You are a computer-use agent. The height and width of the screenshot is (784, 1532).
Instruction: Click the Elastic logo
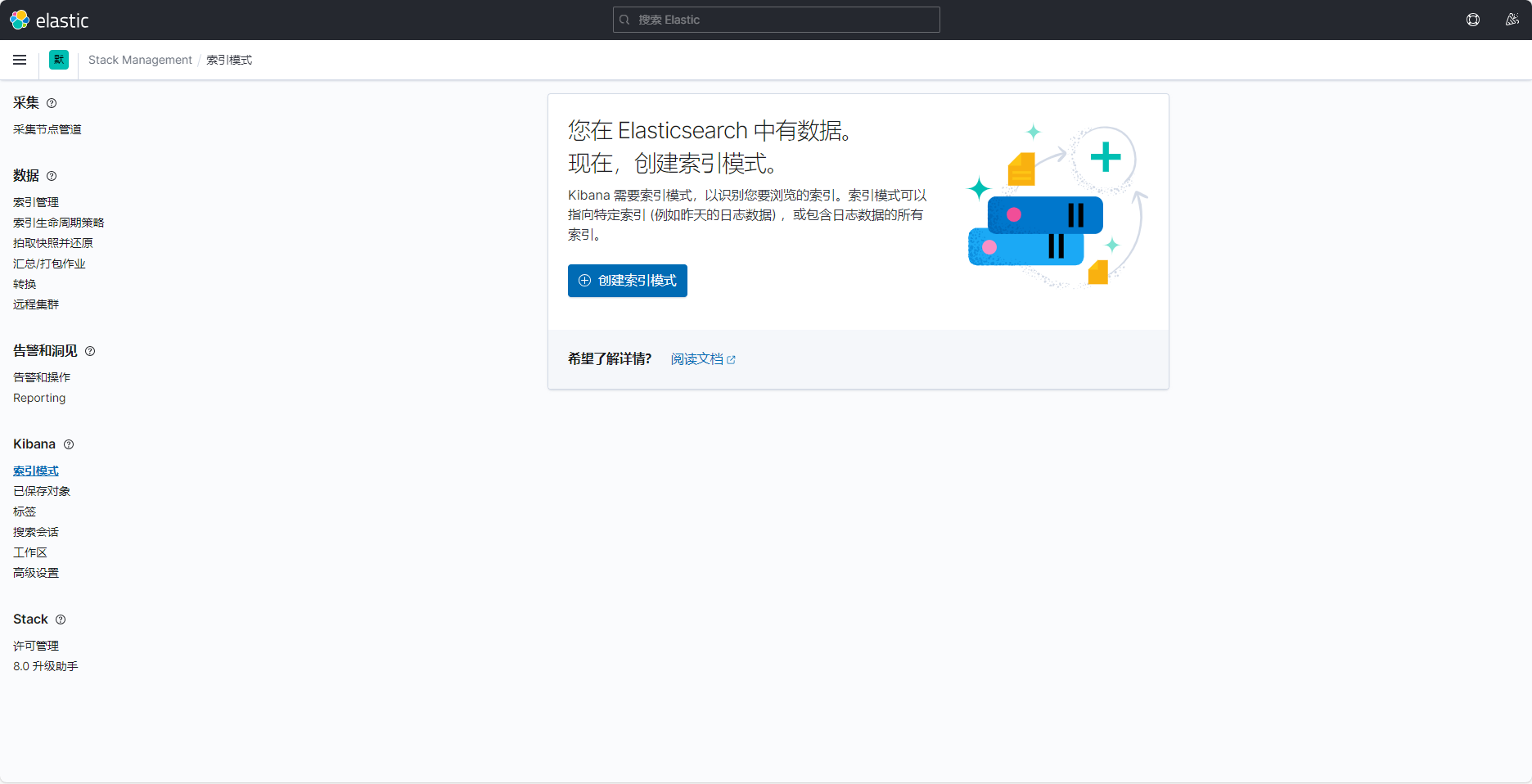(x=49, y=20)
